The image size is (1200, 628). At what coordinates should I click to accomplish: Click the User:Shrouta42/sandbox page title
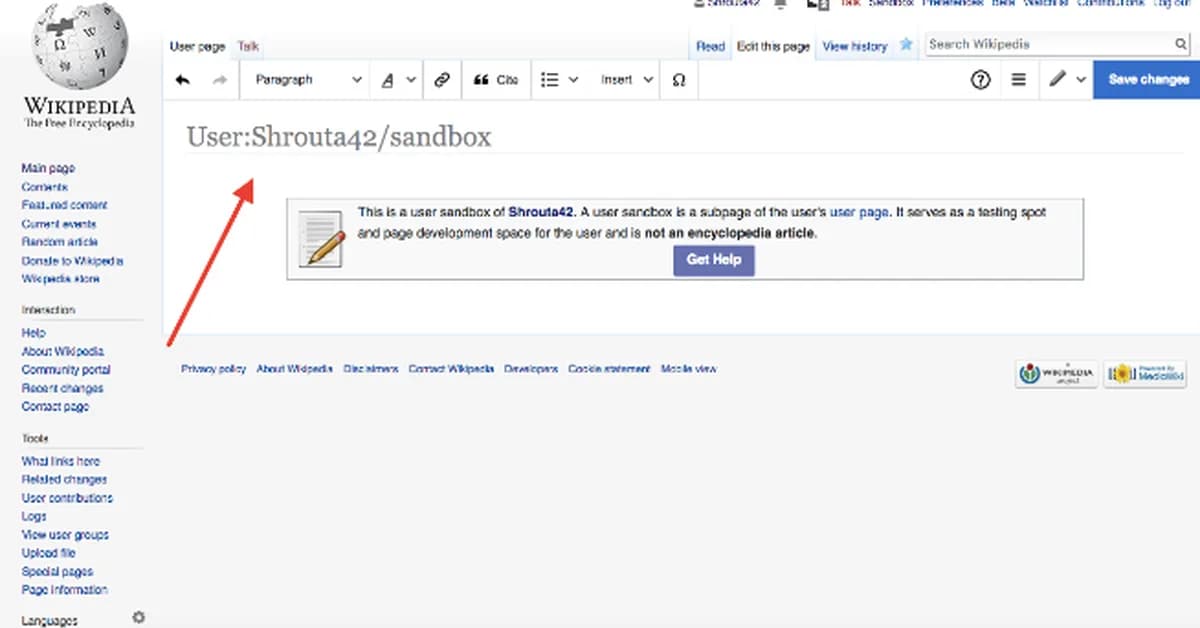click(x=339, y=137)
